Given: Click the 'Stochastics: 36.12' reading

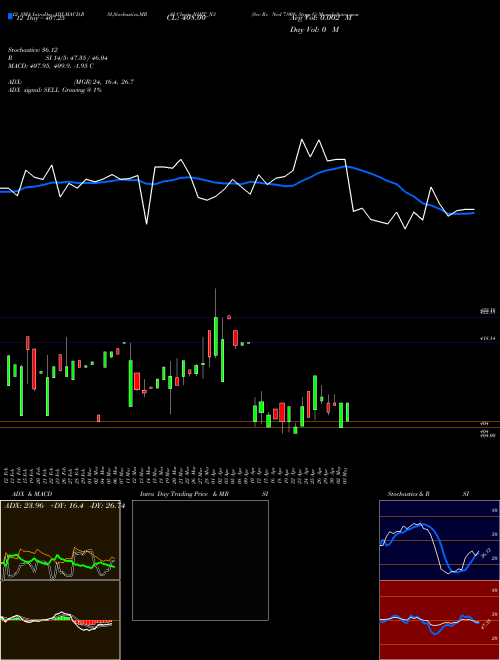Looking at the screenshot, I should (x=33, y=50).
